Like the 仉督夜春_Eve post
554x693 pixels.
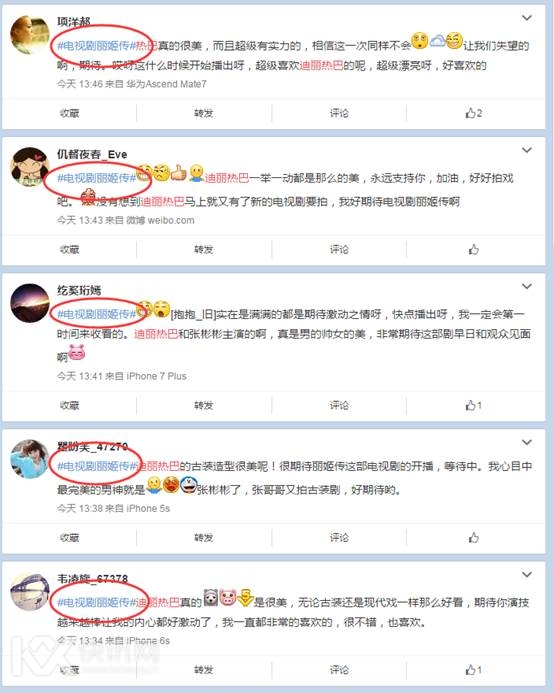coord(474,249)
